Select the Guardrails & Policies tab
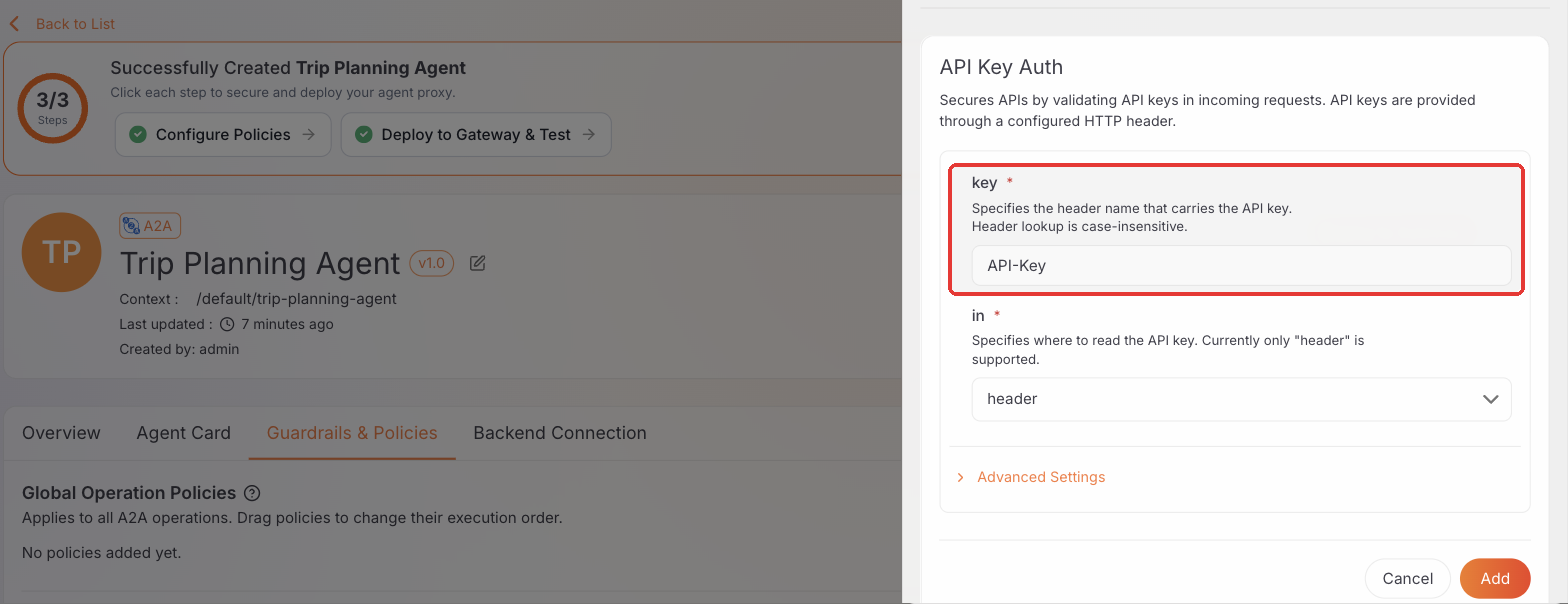This screenshot has width=1568, height=604. point(352,433)
